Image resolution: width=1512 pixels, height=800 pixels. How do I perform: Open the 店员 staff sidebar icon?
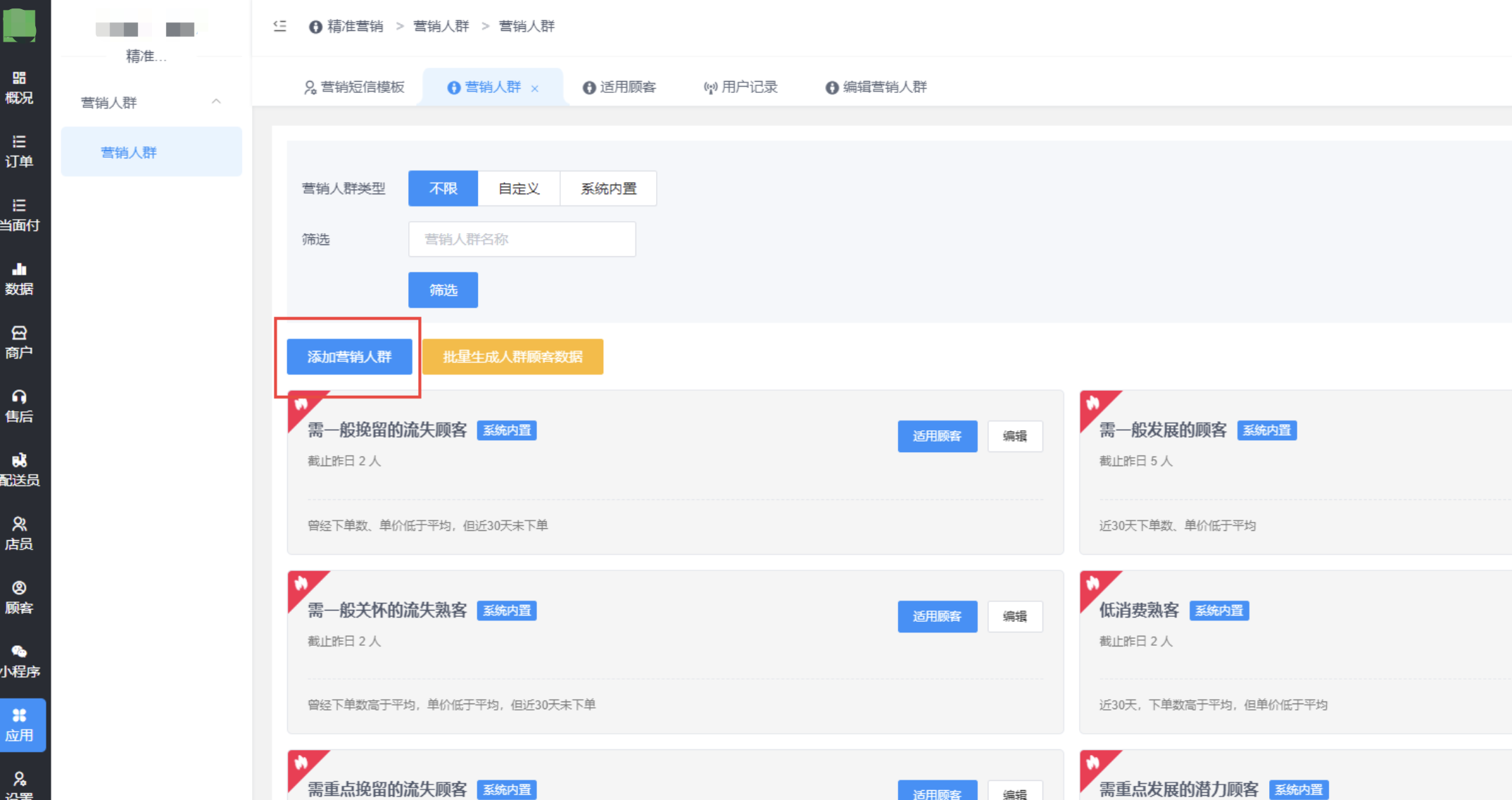click(x=19, y=534)
